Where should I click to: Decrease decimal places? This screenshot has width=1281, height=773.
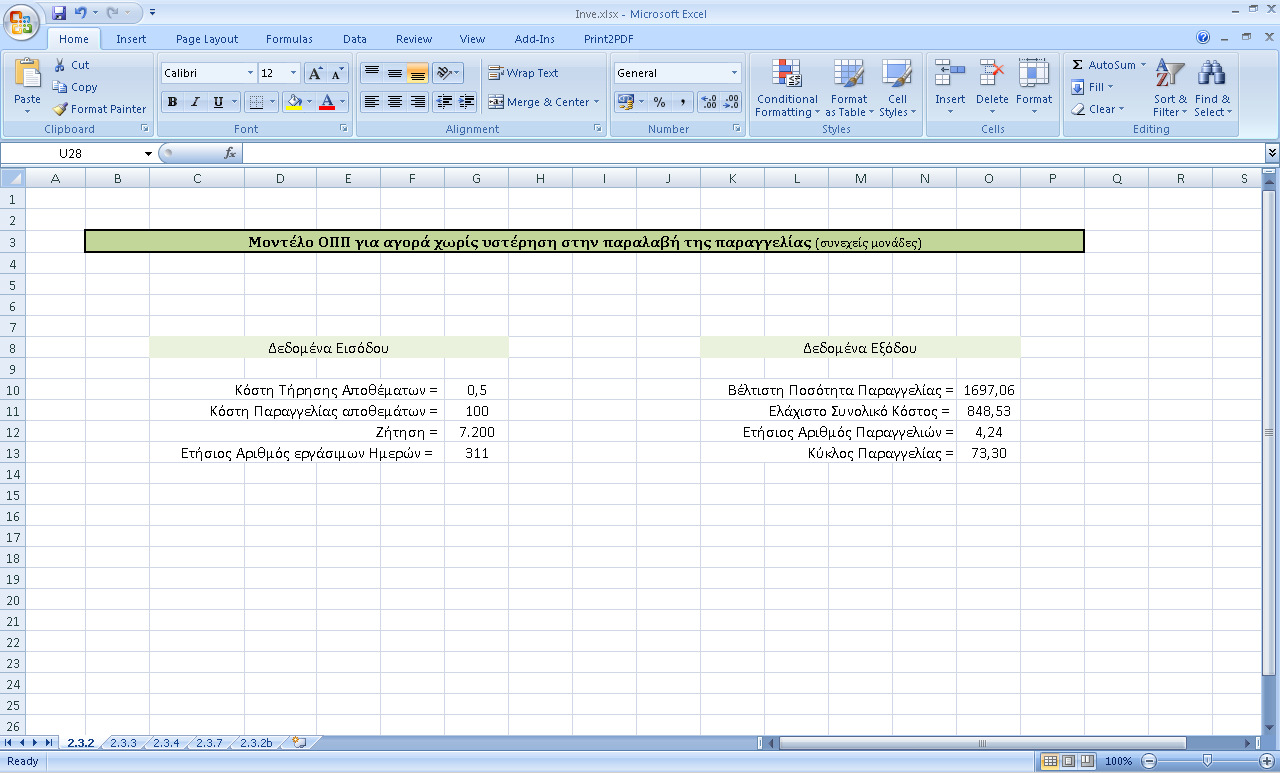pyautogui.click(x=732, y=102)
